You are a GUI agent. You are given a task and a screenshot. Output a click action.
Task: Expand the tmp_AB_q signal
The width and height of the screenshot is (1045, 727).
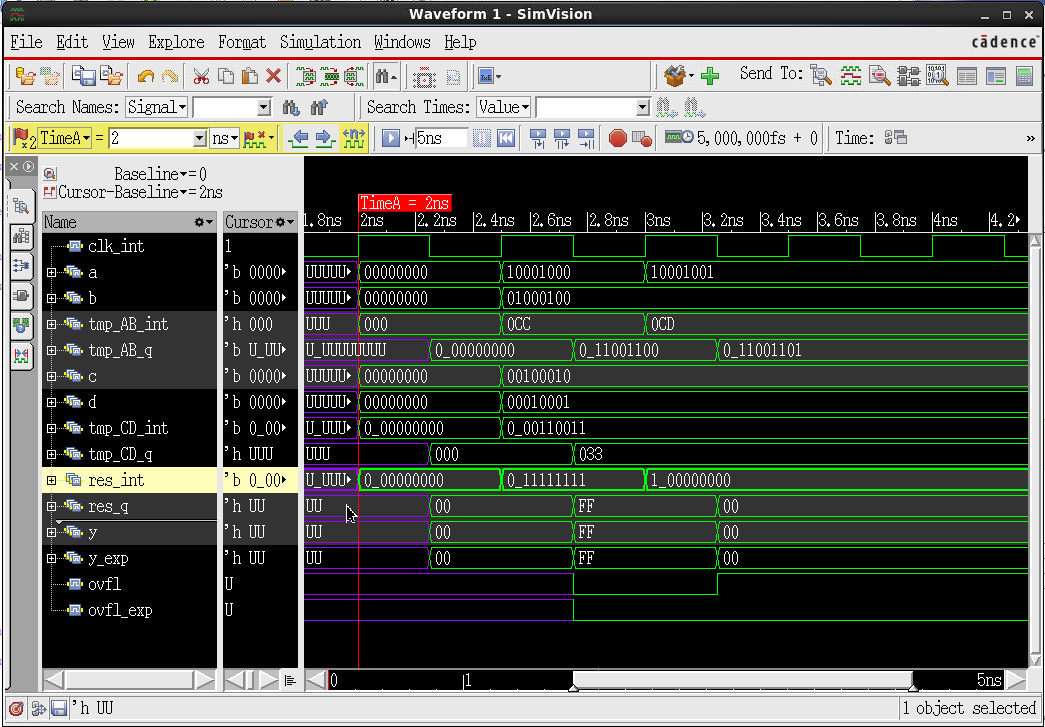point(51,351)
